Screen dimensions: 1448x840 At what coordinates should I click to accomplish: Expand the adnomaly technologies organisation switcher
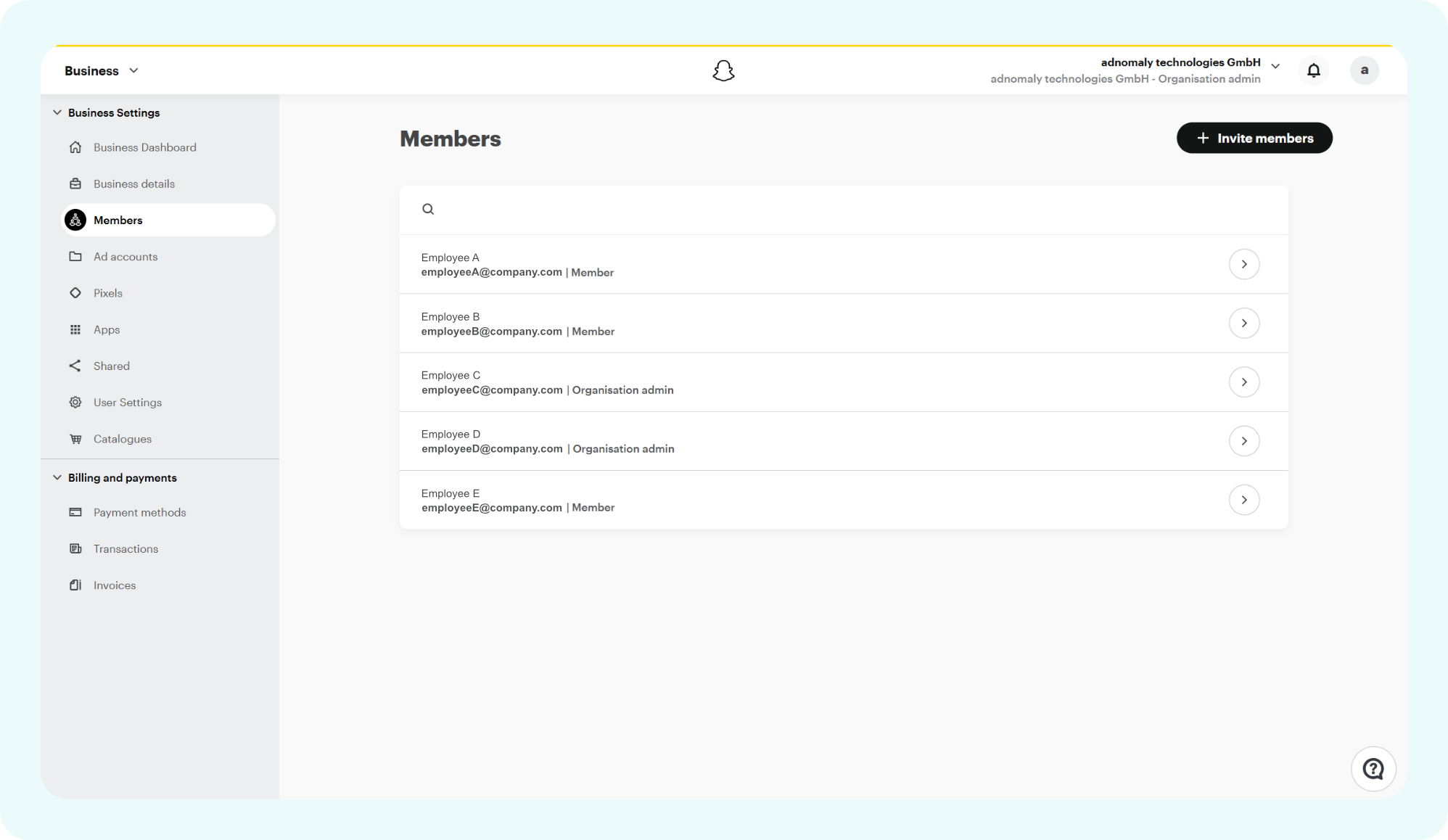click(x=1275, y=67)
